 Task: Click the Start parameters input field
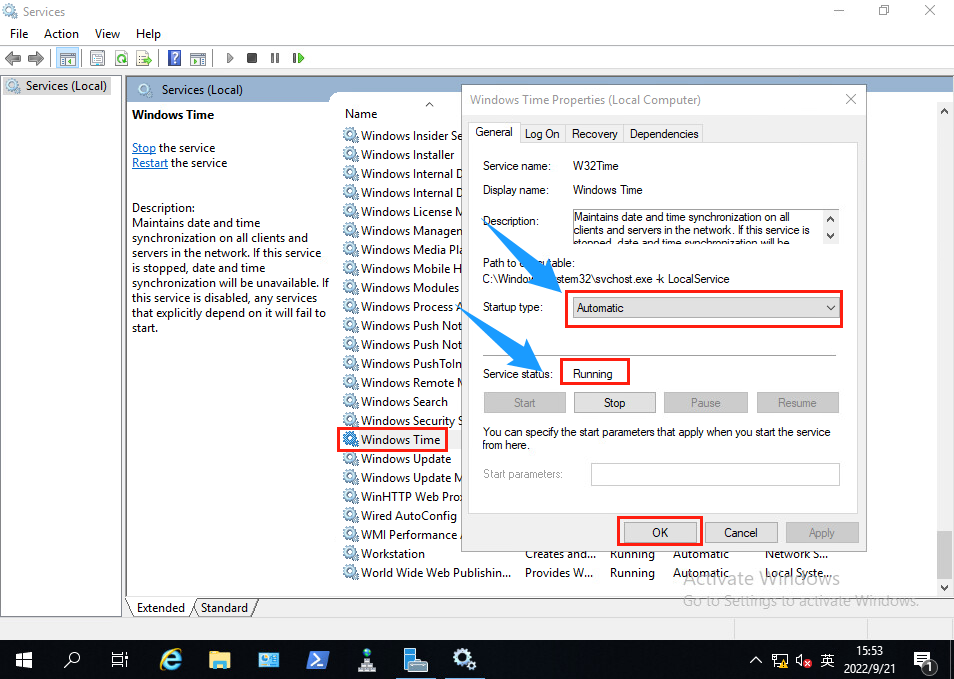715,475
